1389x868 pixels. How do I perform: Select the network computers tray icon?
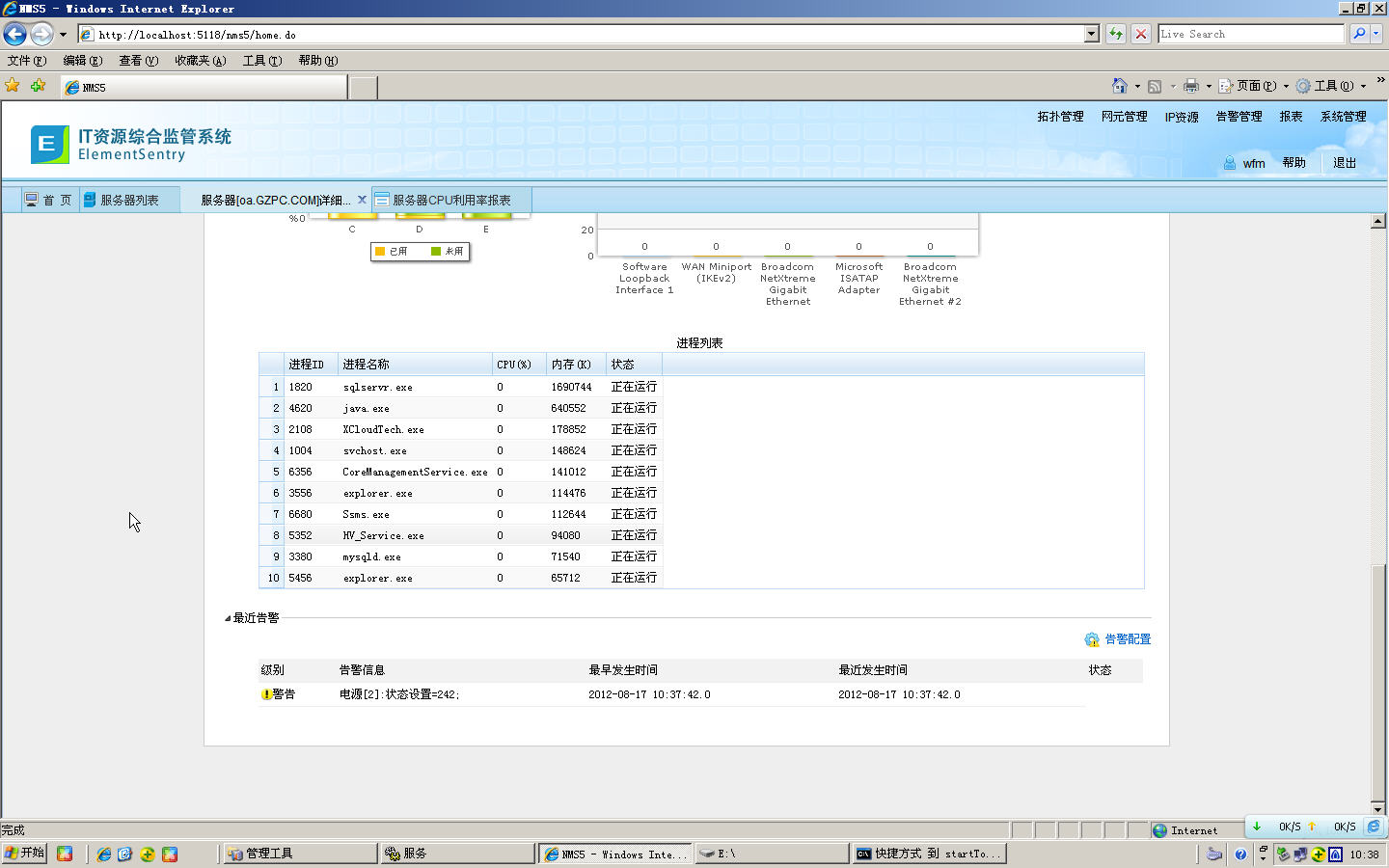coord(1300,854)
